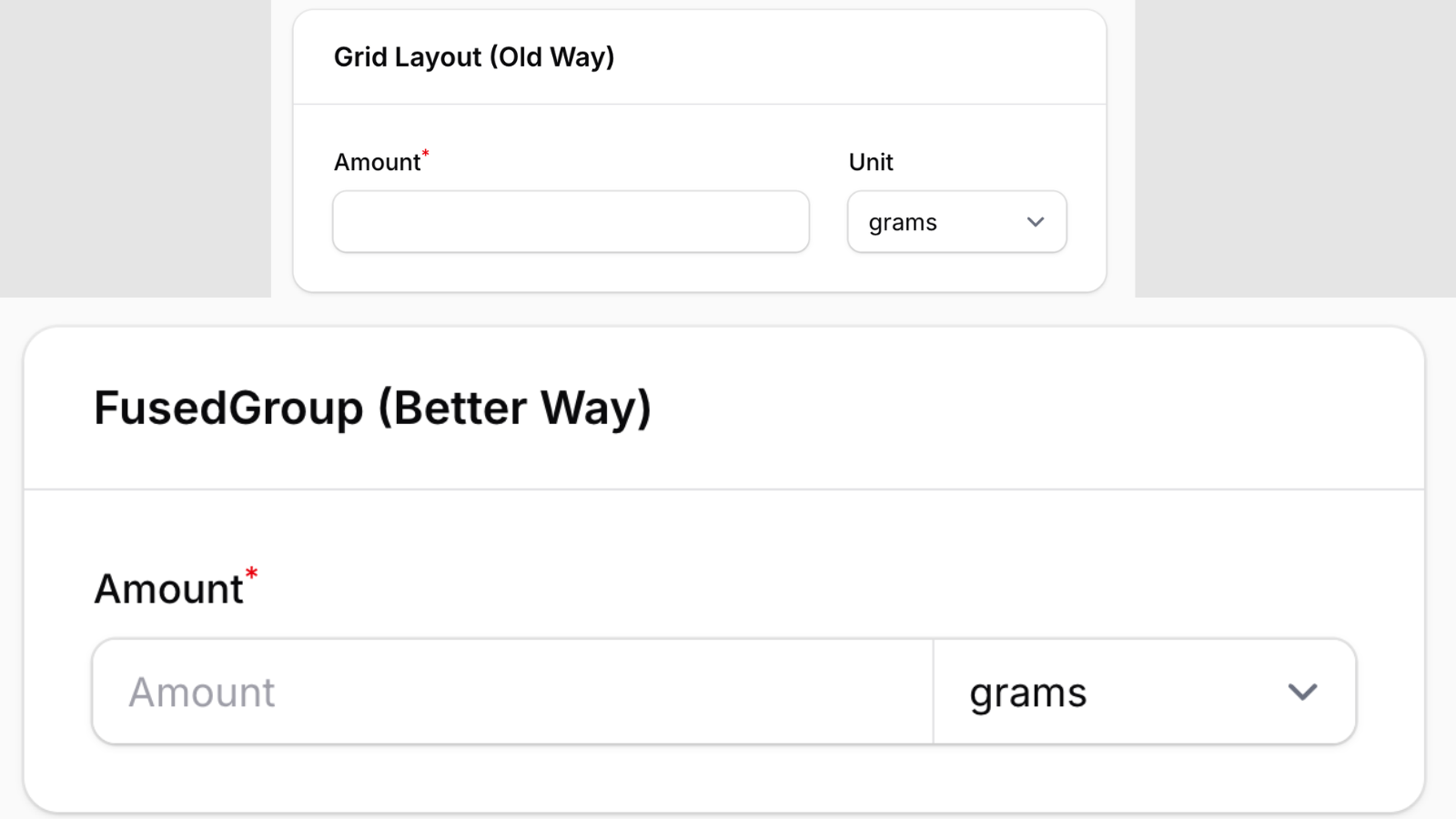The width and height of the screenshot is (1456, 819).
Task: Click the chevron beside grams in FusedGroup
Action: tap(1303, 692)
